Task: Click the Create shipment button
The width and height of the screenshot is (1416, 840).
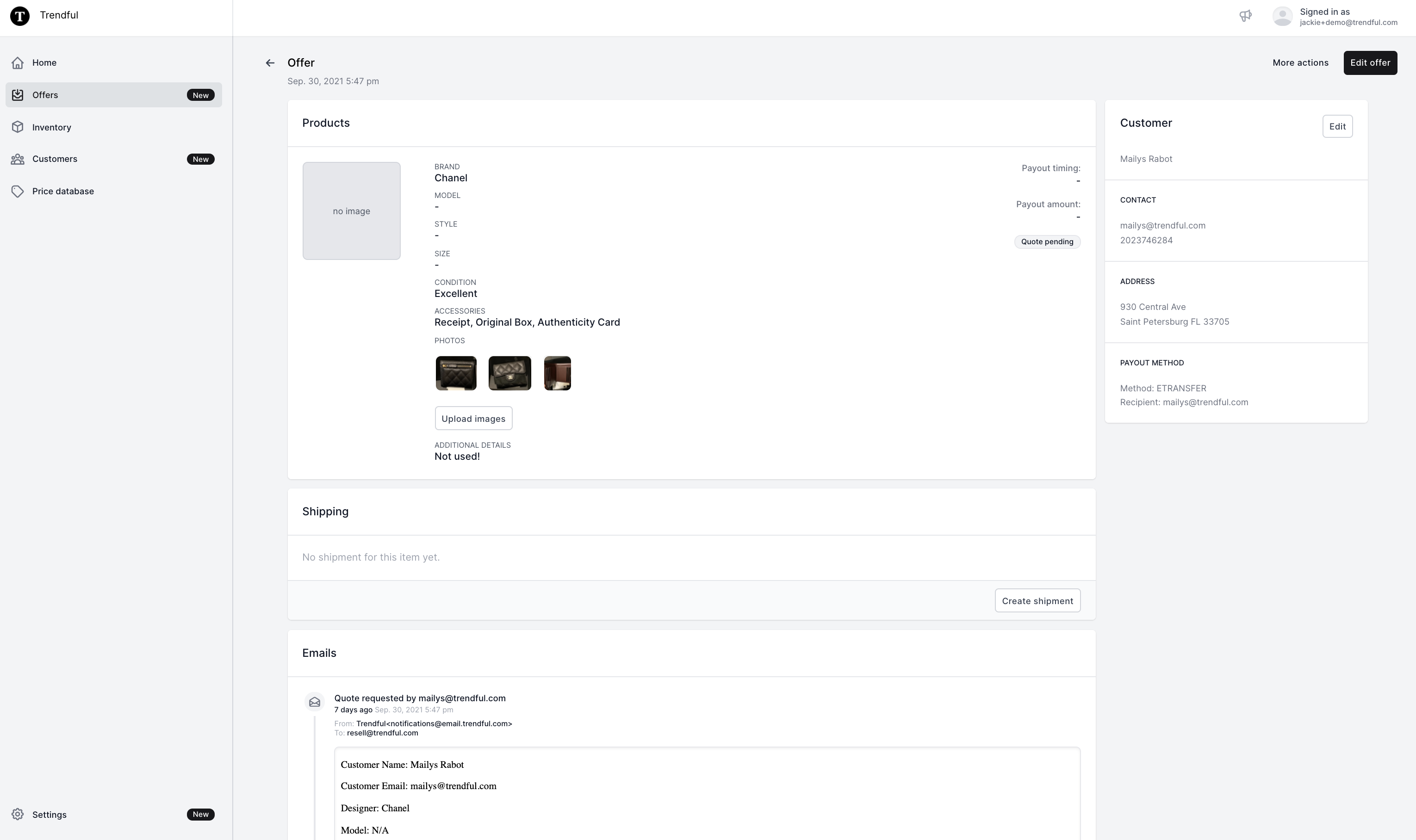Action: 1037,601
